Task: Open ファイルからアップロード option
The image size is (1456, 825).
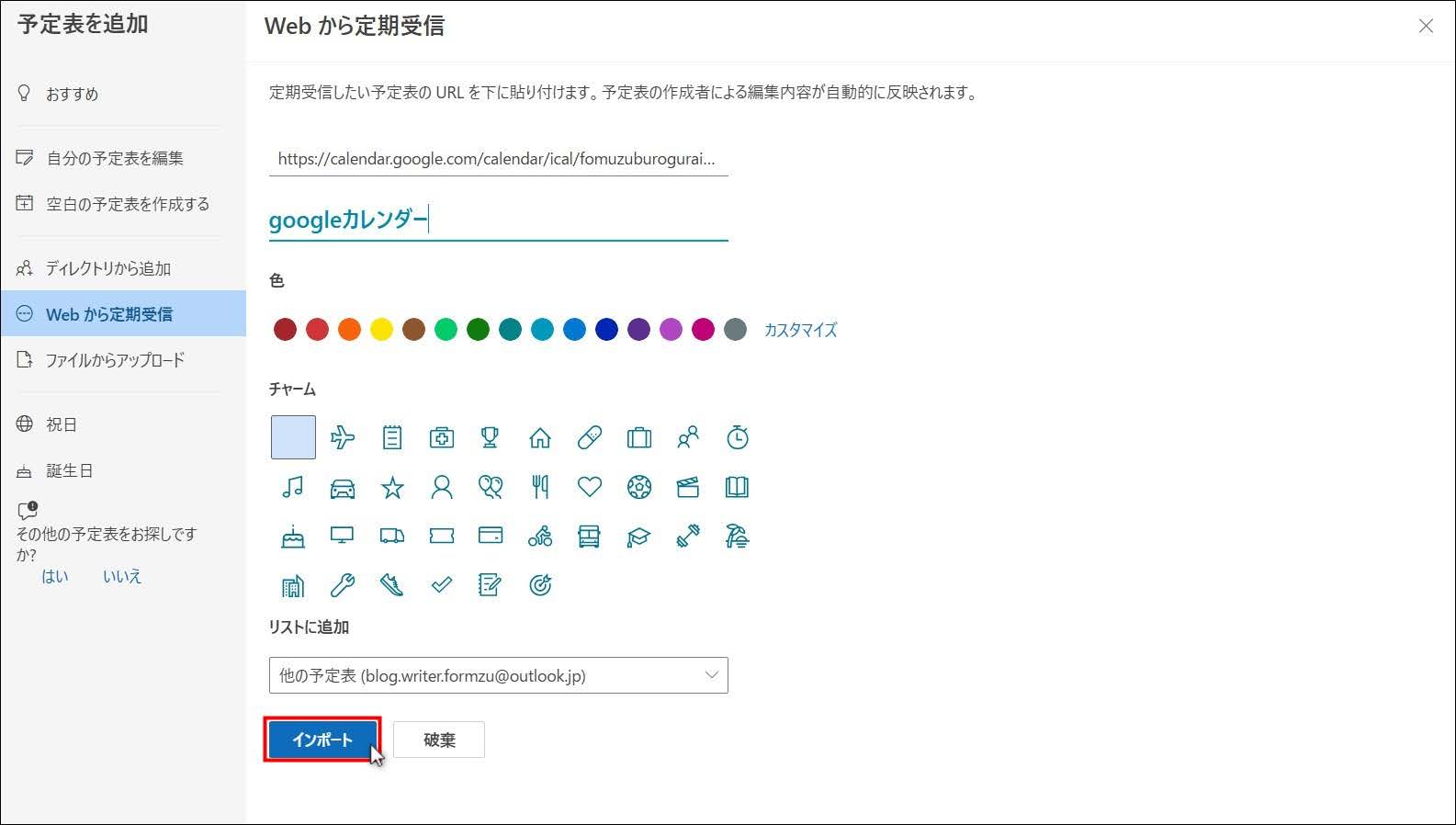Action: pos(123,360)
